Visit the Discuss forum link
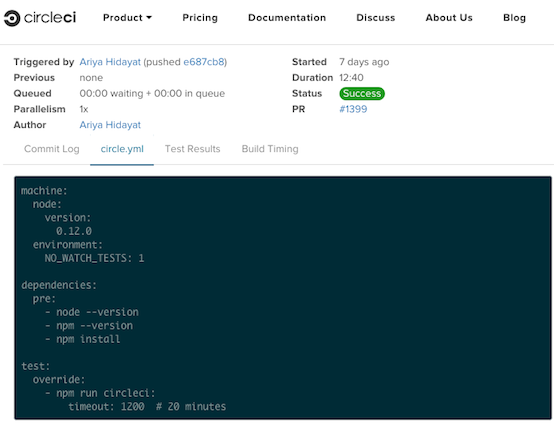554x428 pixels. 376,18
